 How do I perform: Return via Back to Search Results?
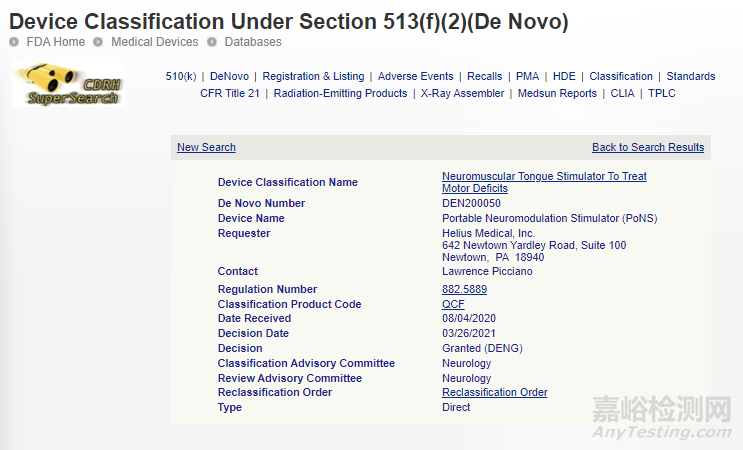(x=648, y=147)
